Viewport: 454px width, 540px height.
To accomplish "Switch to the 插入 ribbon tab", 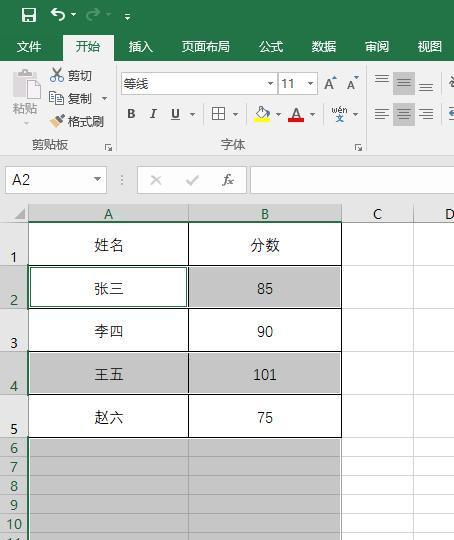I will point(141,46).
